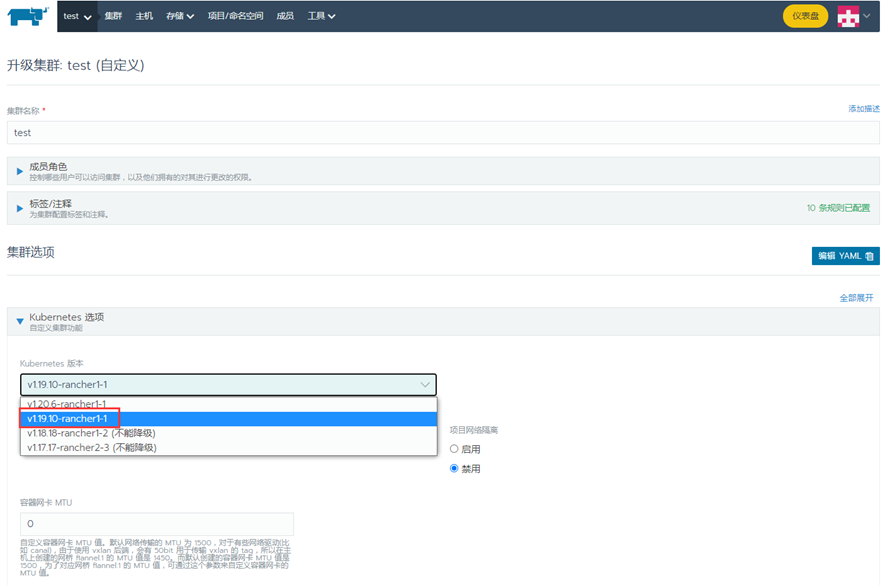
Task: Click the yellow 仪表盘 button
Action: [x=805, y=16]
